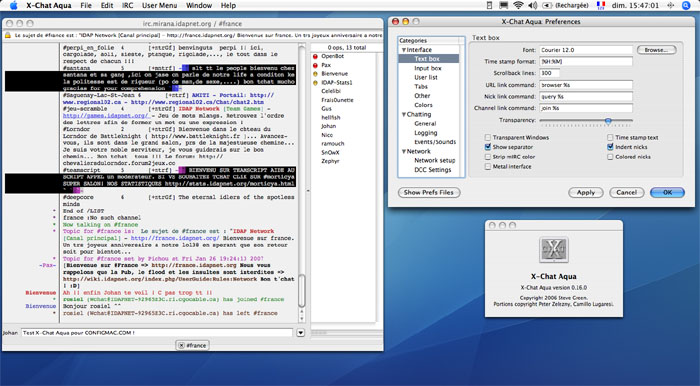Click the Nick link command field
Screen dimensions: 700x386
point(586,96)
